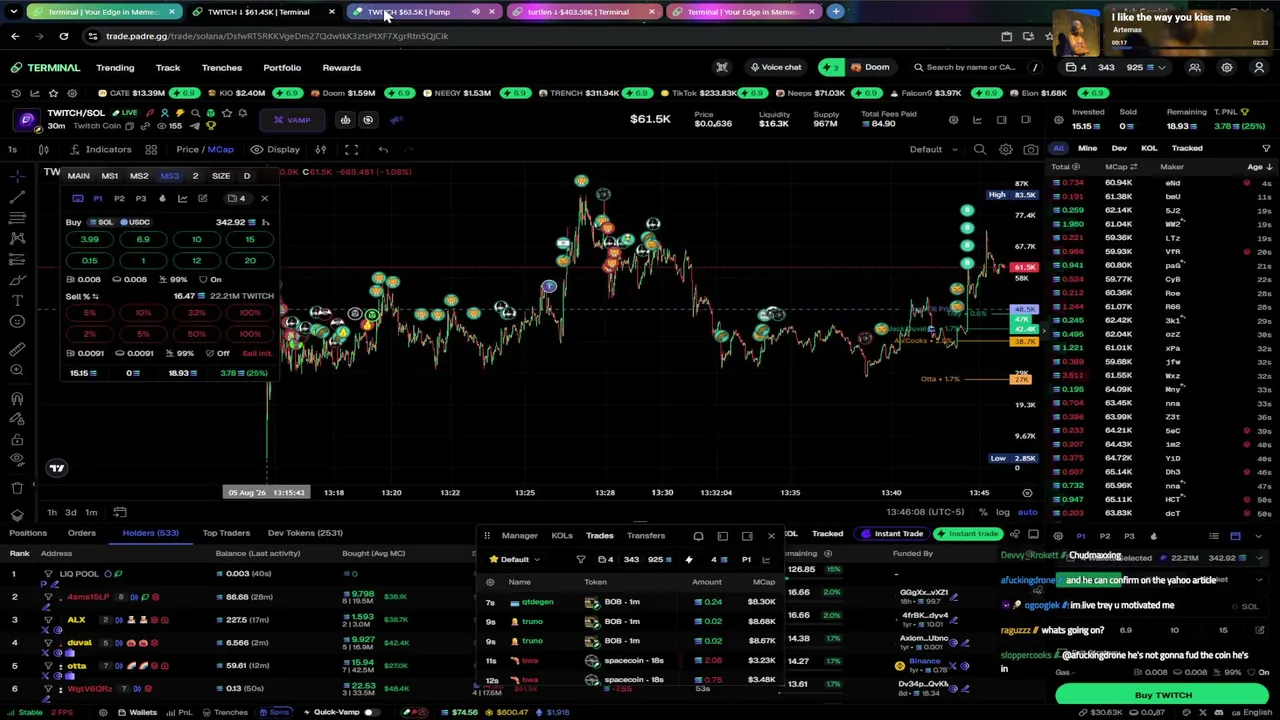This screenshot has height=720, width=1280.
Task: Click the chart screenshot camera icon
Action: coord(1031,149)
